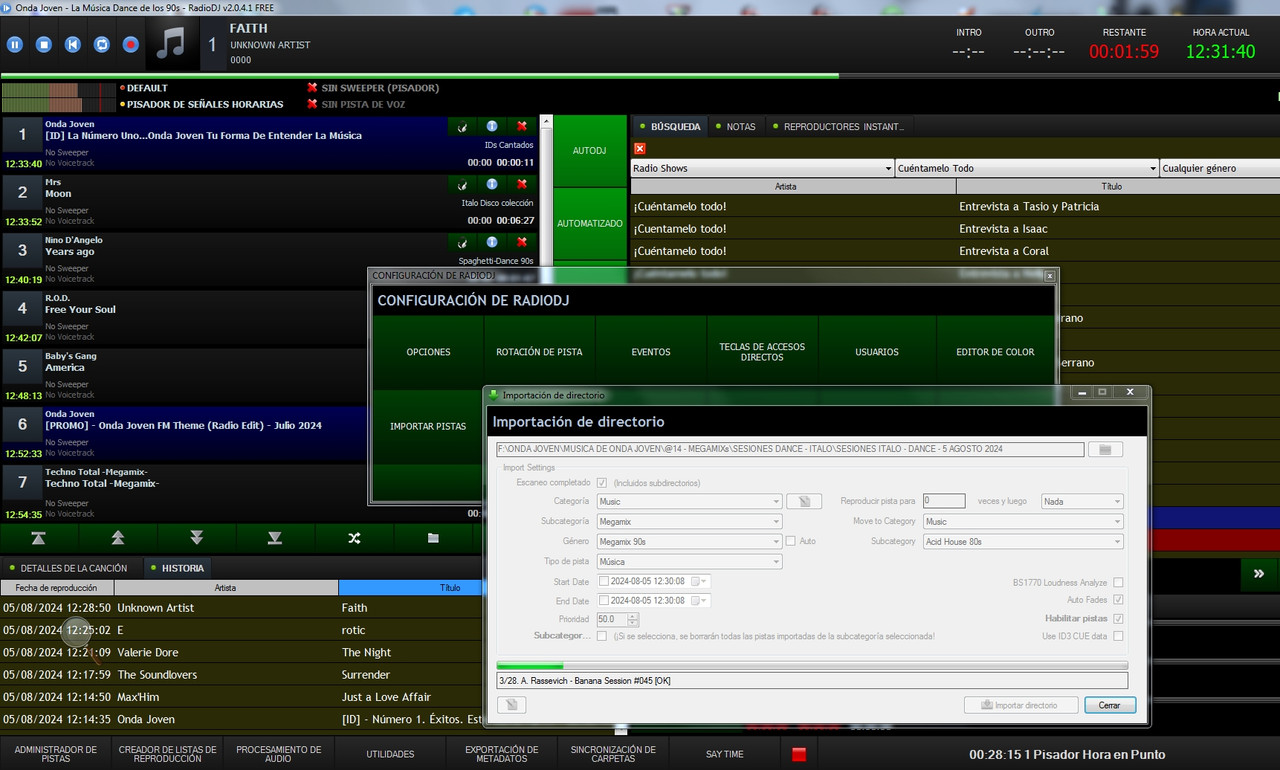
Task: Click bottom-left icon button in import dialog
Action: pyautogui.click(x=511, y=705)
